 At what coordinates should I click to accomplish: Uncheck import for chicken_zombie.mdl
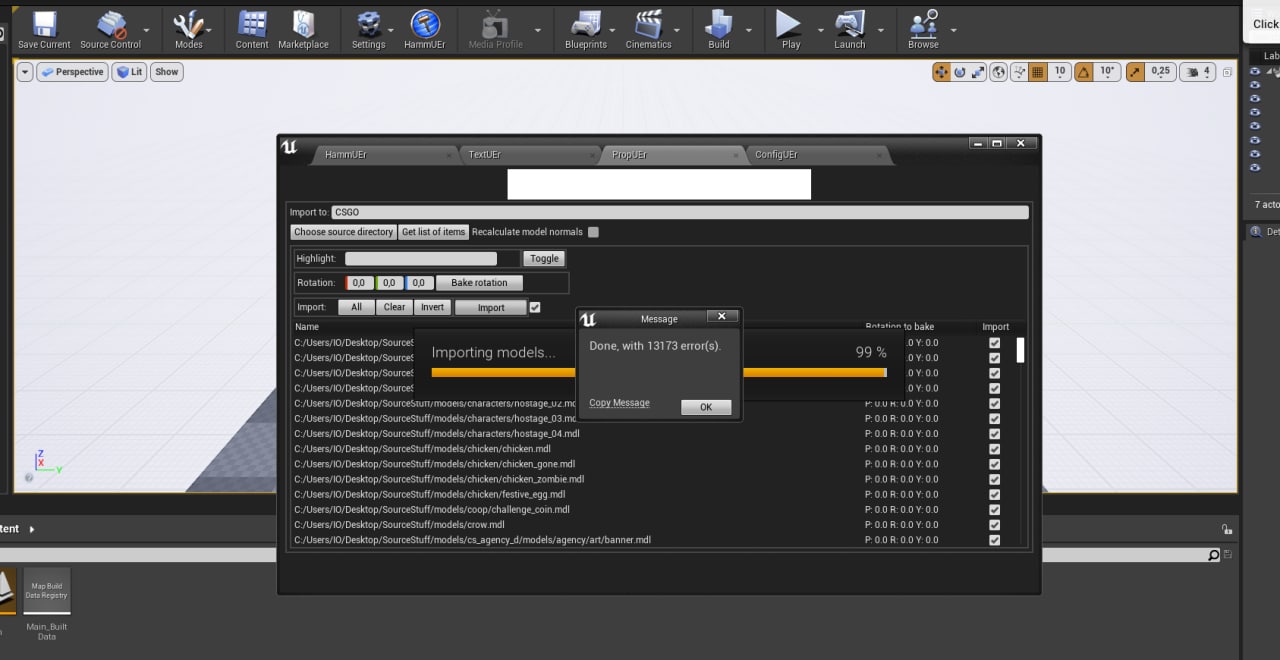pos(994,479)
